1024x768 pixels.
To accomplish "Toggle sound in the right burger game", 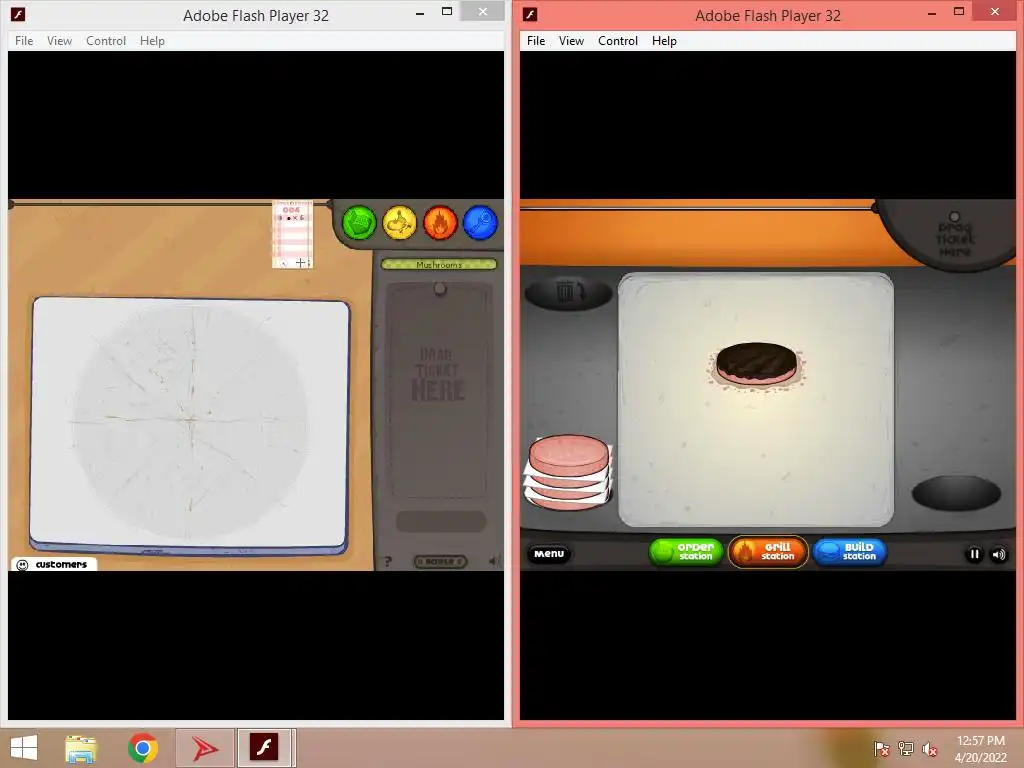I will tap(999, 554).
